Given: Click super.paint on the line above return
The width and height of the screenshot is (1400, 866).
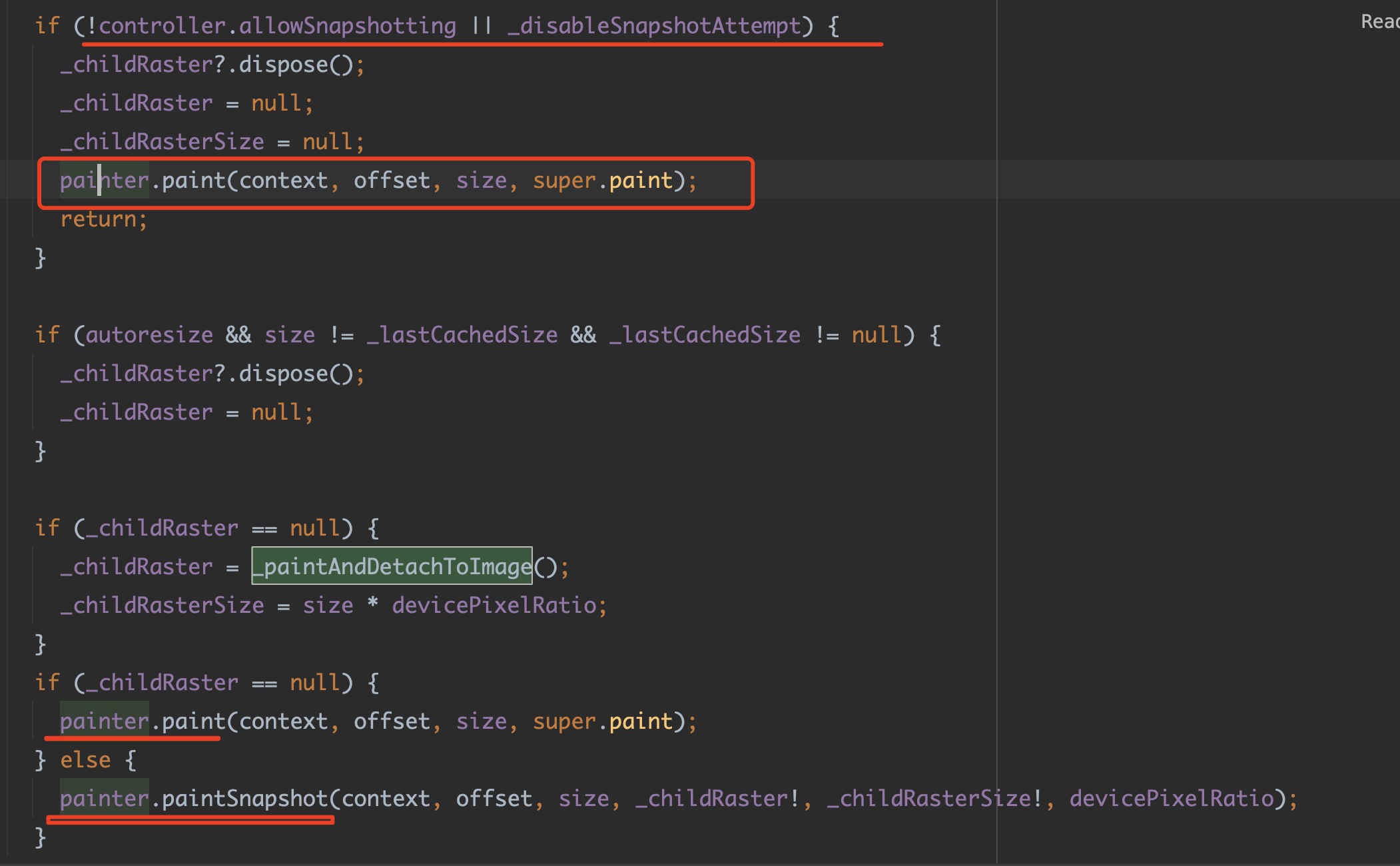Looking at the screenshot, I should click(603, 181).
